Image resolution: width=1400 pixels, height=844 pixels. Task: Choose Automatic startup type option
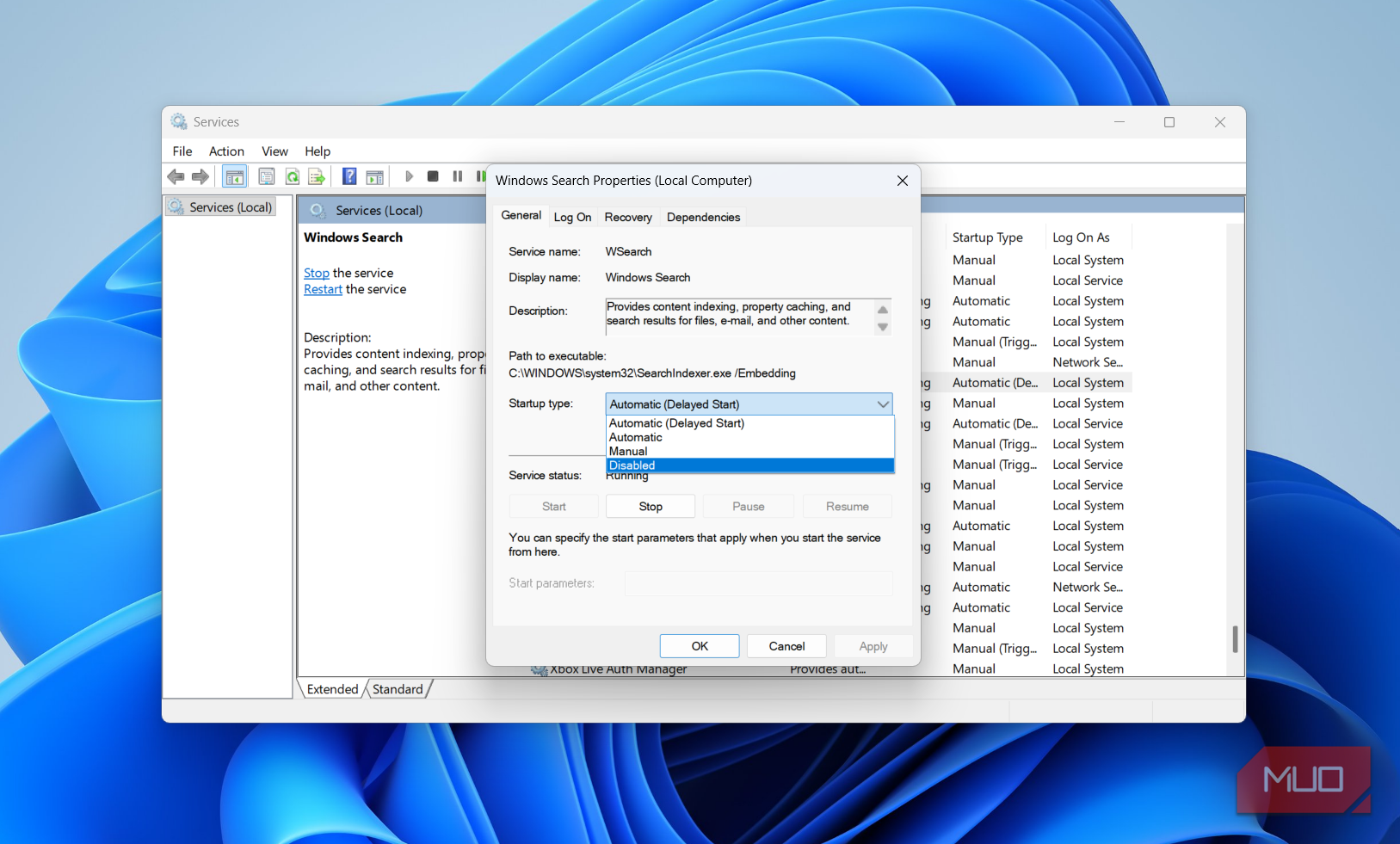(x=749, y=437)
